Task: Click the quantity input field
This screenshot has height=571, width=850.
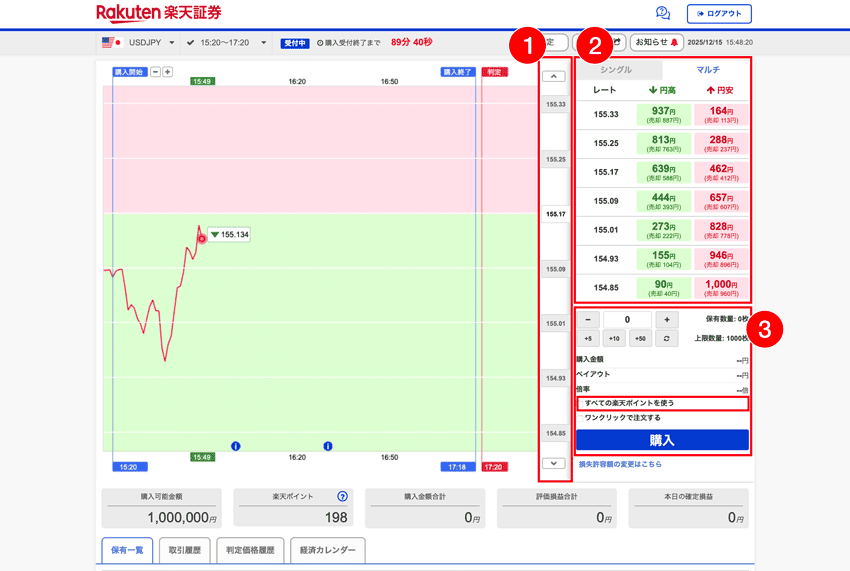Action: (x=627, y=320)
